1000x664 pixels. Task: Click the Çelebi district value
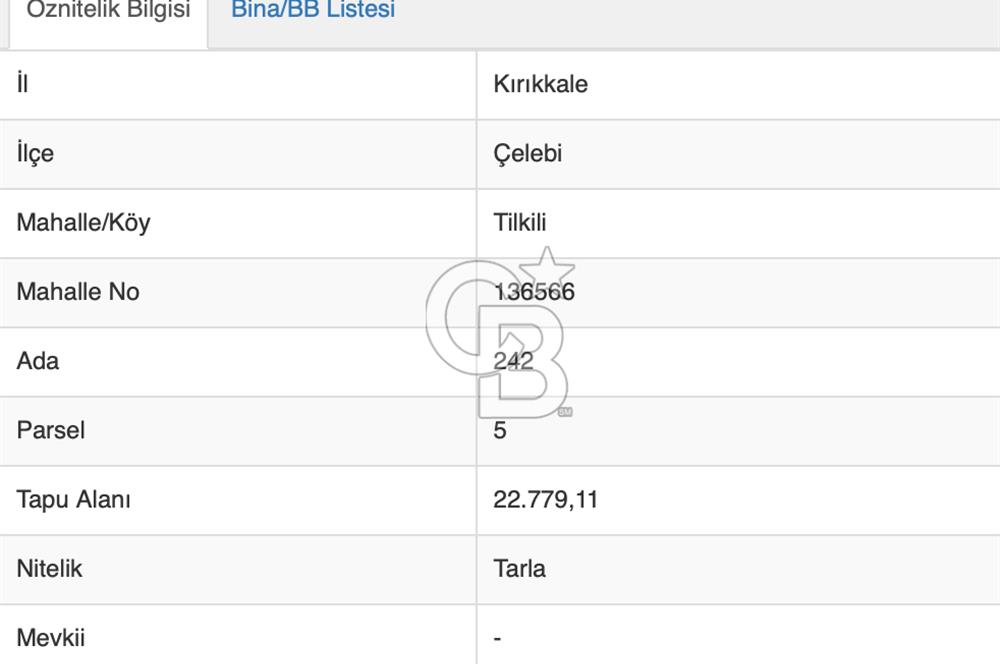coord(530,153)
